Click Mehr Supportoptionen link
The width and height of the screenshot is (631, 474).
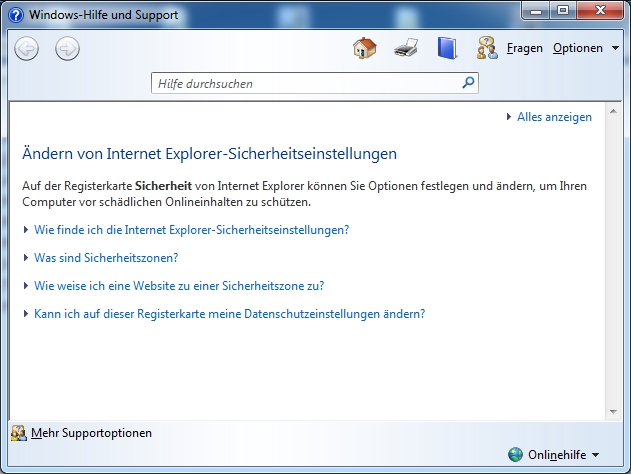(91, 433)
